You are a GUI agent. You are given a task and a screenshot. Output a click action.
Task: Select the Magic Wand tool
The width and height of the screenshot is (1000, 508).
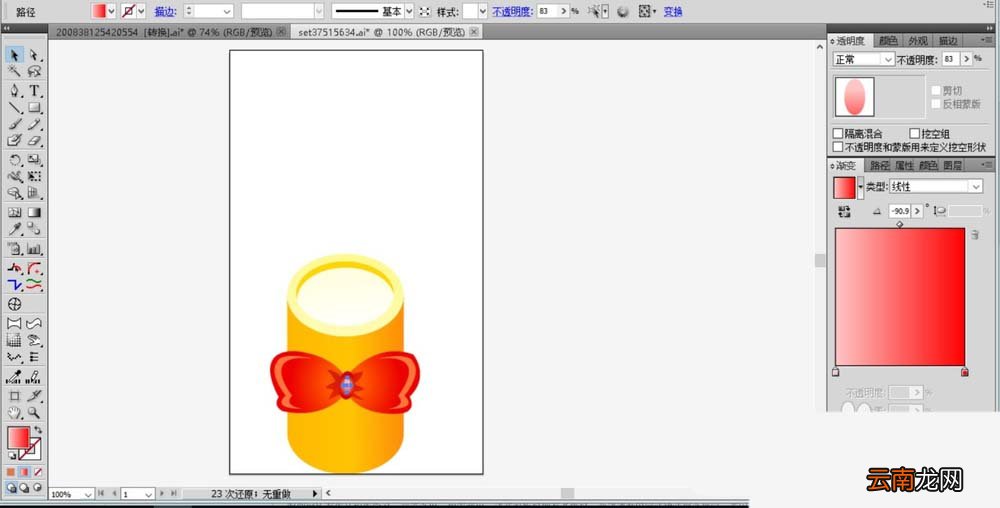pyautogui.click(x=15, y=71)
